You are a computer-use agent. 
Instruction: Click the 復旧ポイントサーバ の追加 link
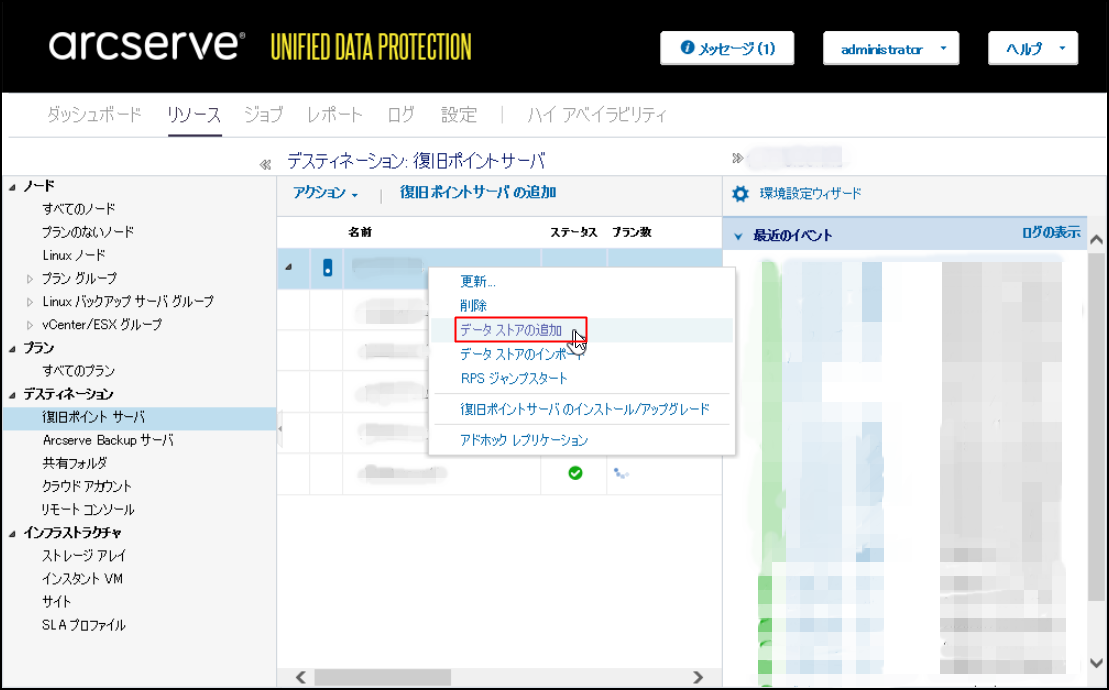point(477,193)
